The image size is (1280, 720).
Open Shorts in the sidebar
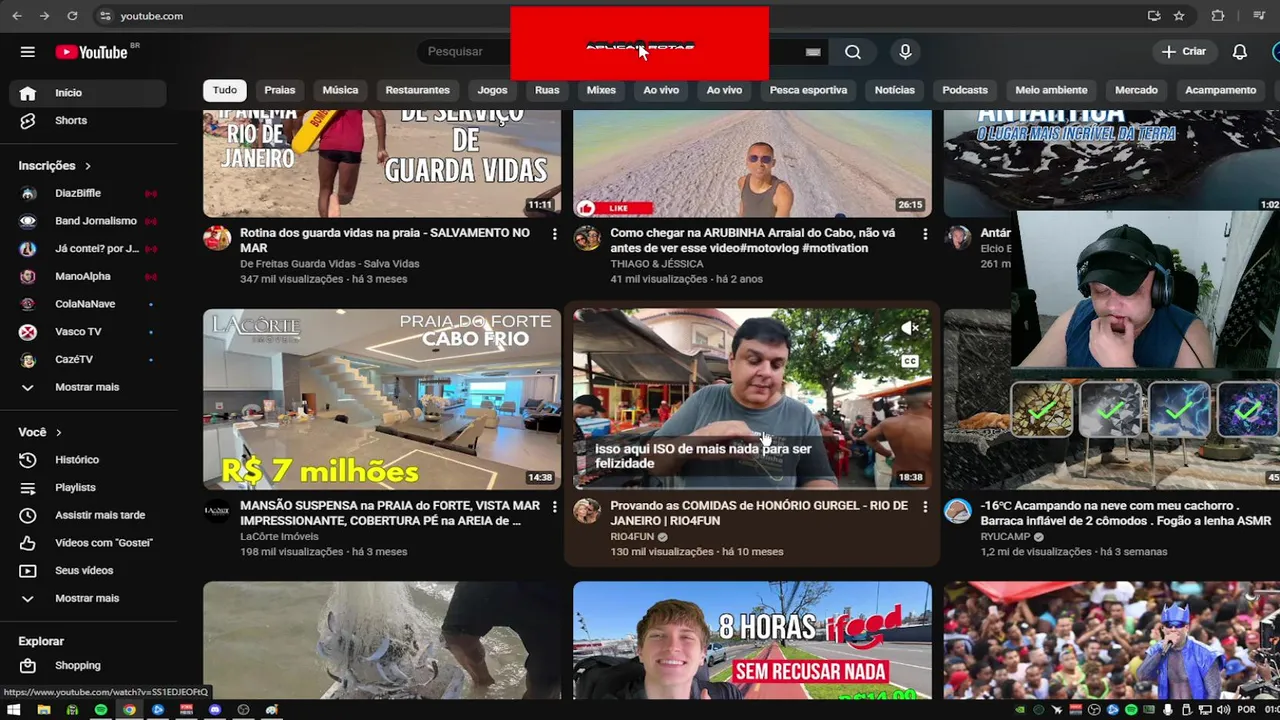click(x=88, y=120)
